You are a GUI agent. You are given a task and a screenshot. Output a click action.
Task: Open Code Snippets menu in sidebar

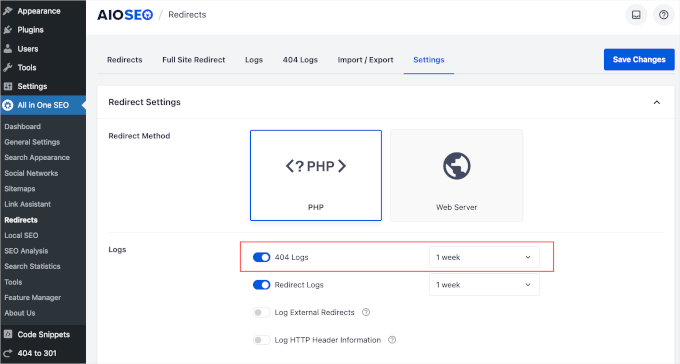click(43, 334)
